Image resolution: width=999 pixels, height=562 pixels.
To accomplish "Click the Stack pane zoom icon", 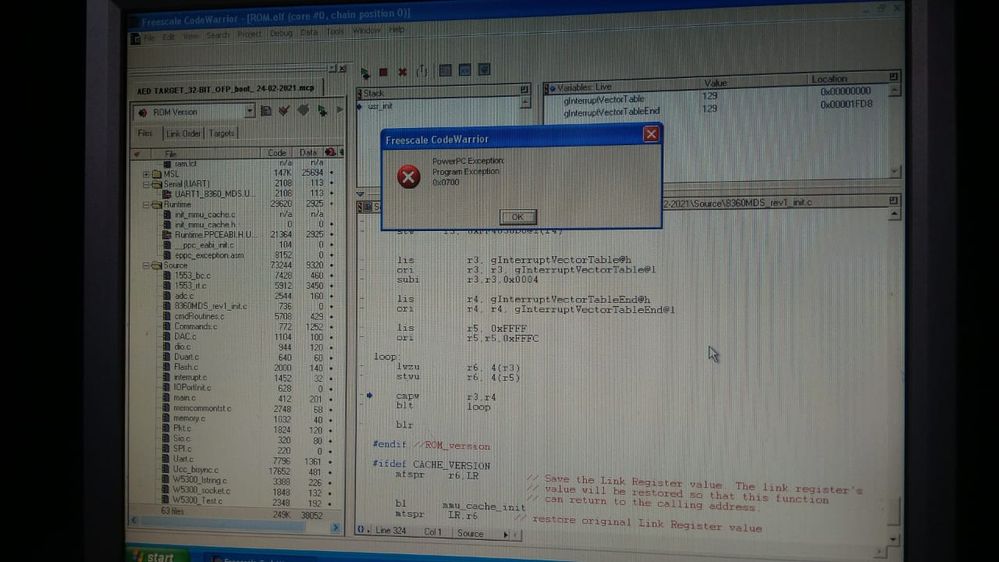I will 524,89.
